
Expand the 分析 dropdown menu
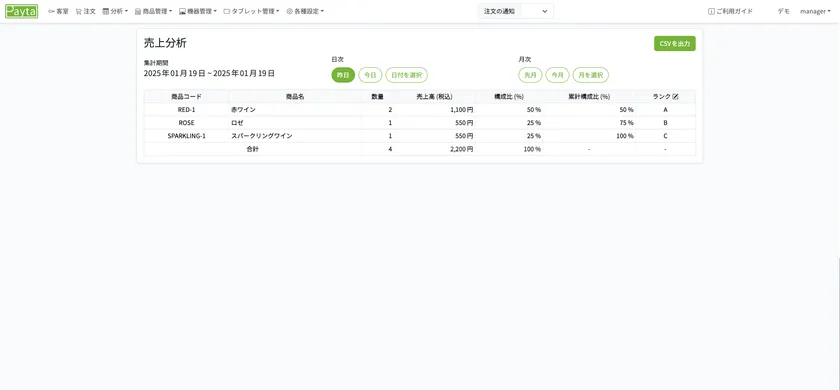(115, 11)
